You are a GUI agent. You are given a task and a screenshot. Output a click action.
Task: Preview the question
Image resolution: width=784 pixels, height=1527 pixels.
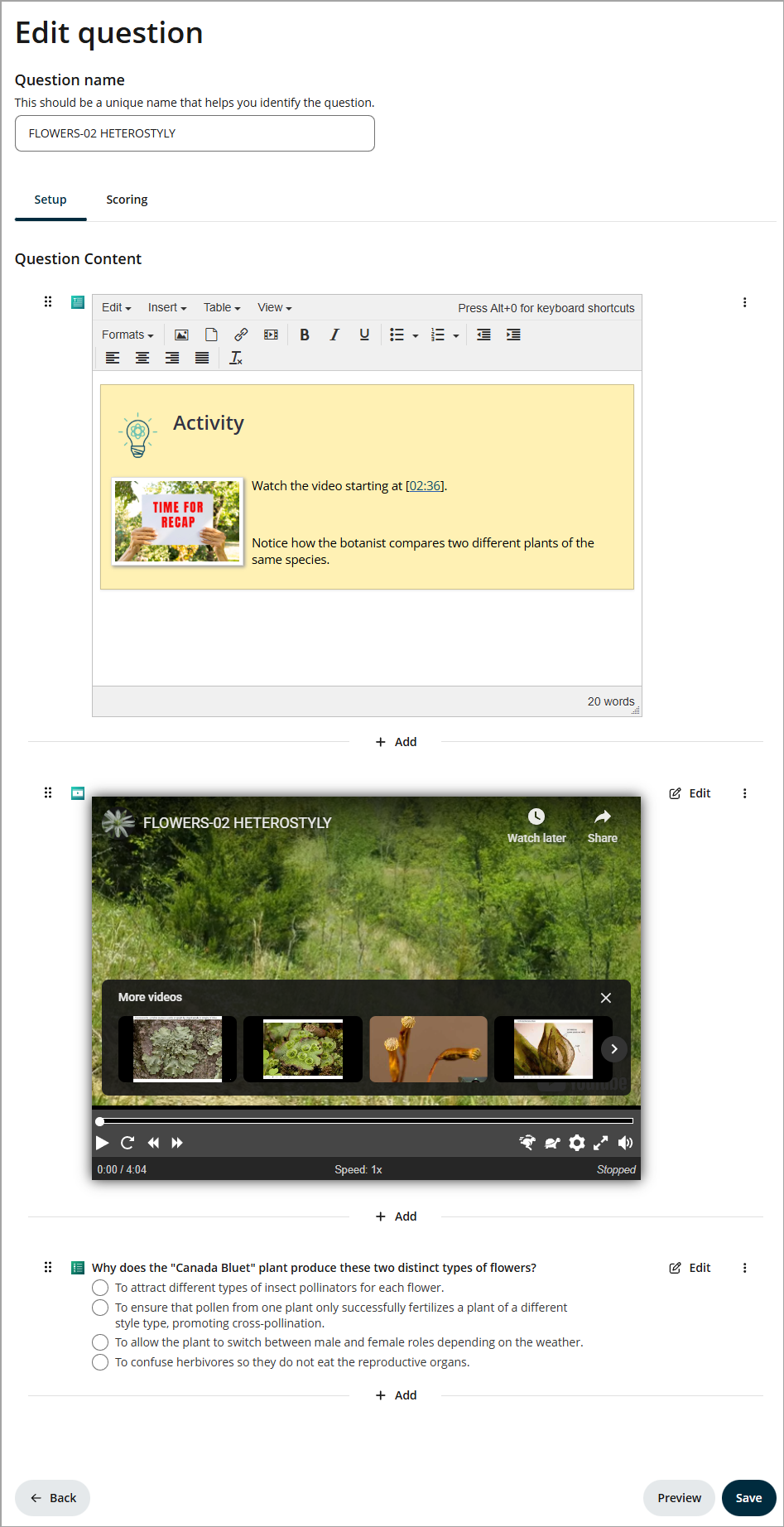[679, 1498]
